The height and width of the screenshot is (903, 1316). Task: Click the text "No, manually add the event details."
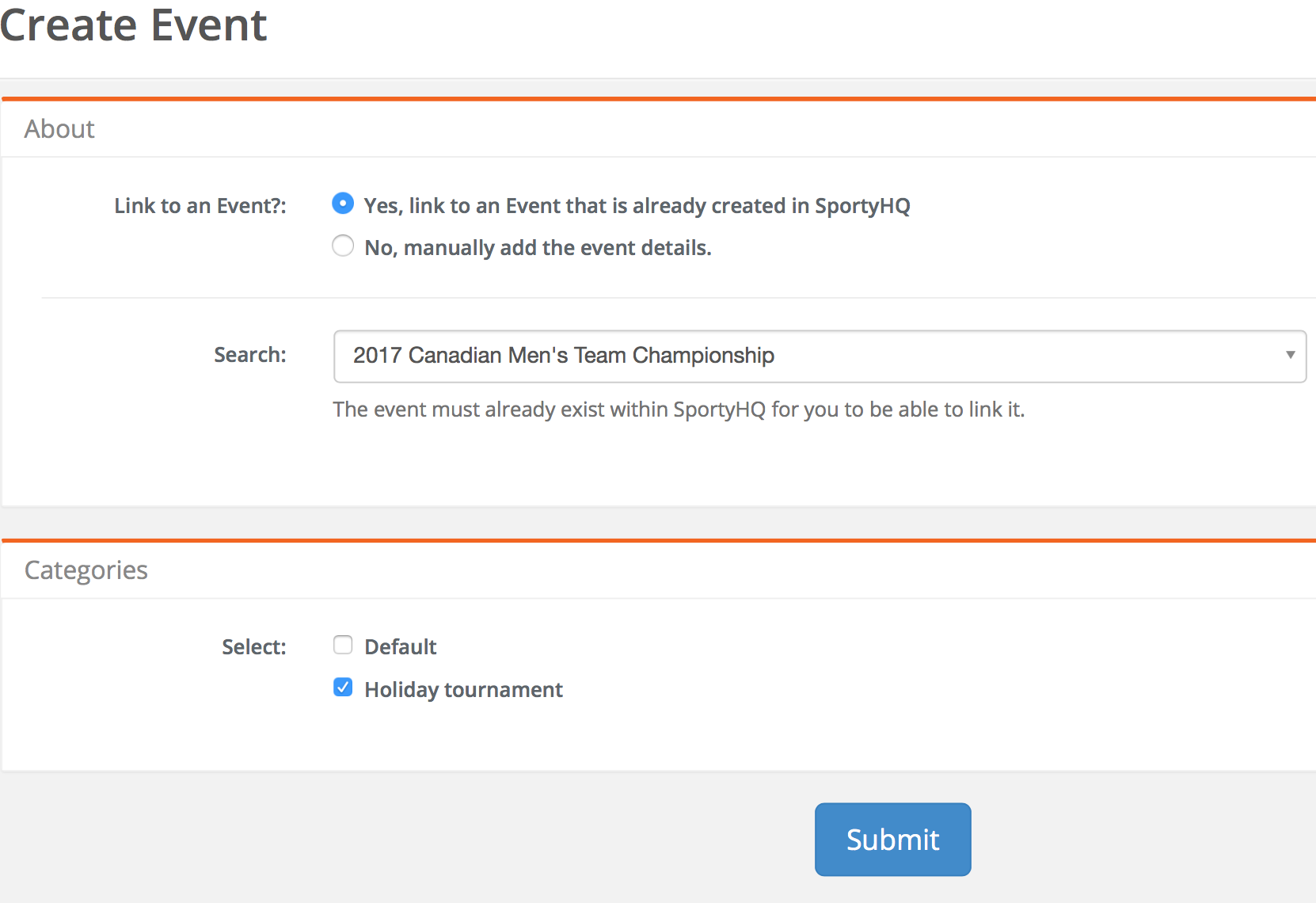(538, 248)
